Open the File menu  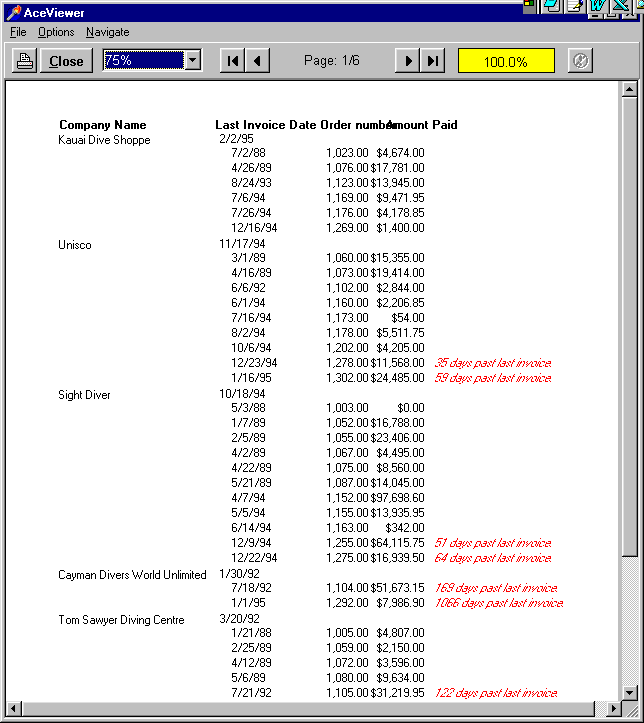point(18,32)
